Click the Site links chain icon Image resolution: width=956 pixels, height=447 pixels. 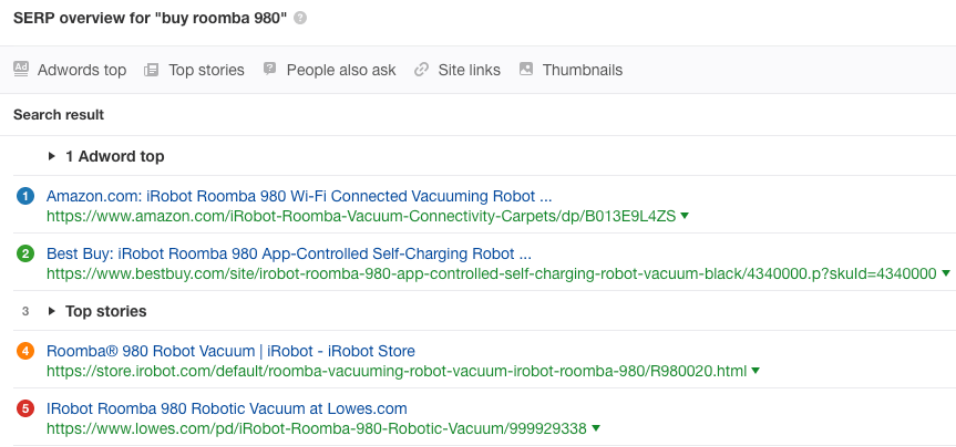[421, 70]
